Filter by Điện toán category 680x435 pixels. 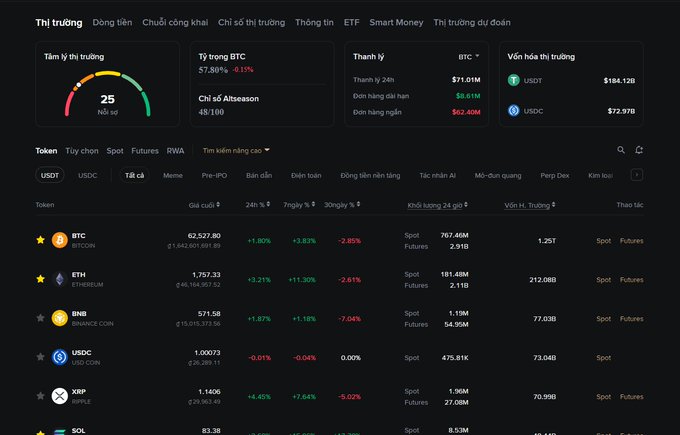point(306,175)
